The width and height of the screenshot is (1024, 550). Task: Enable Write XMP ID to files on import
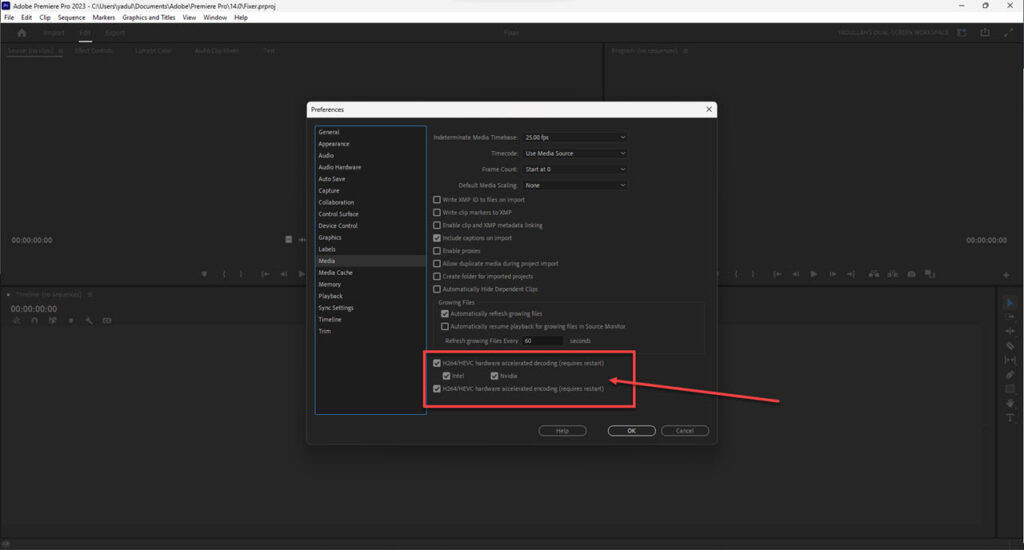click(x=437, y=200)
